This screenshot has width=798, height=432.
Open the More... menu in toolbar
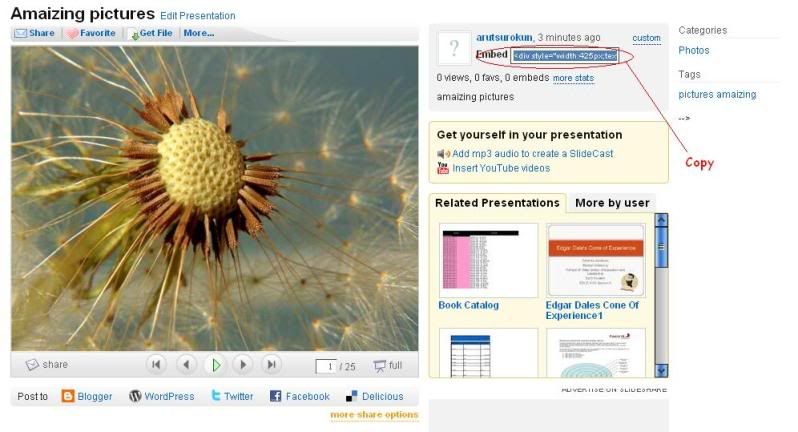click(198, 33)
